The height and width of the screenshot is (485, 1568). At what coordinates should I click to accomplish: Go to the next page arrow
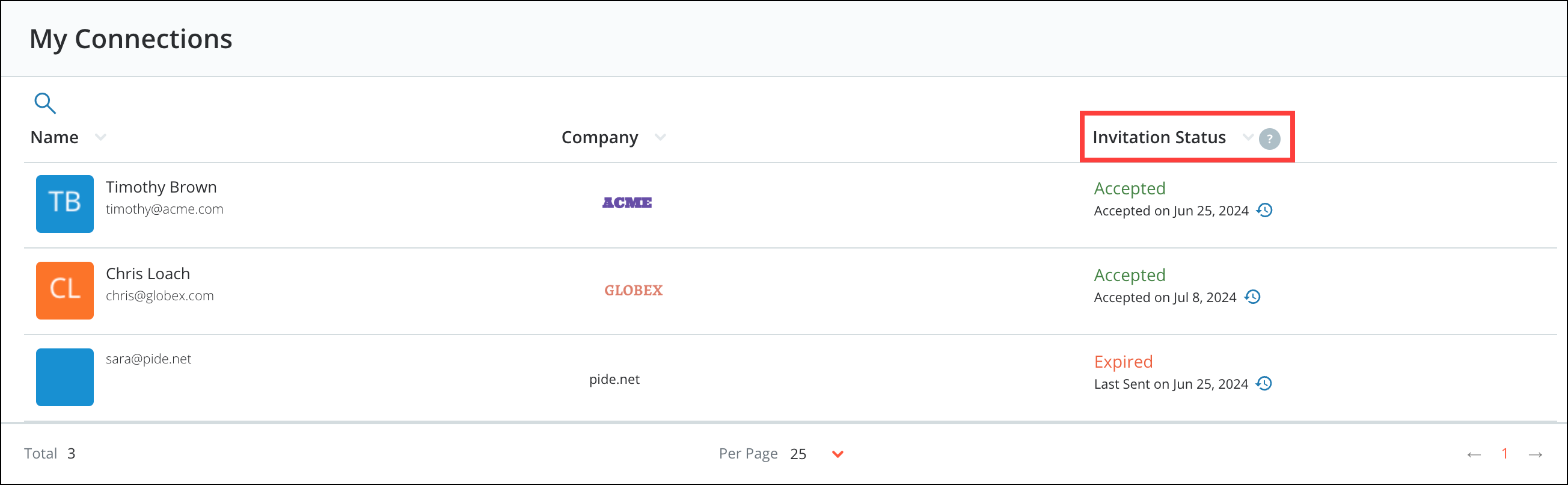pyautogui.click(x=1535, y=454)
